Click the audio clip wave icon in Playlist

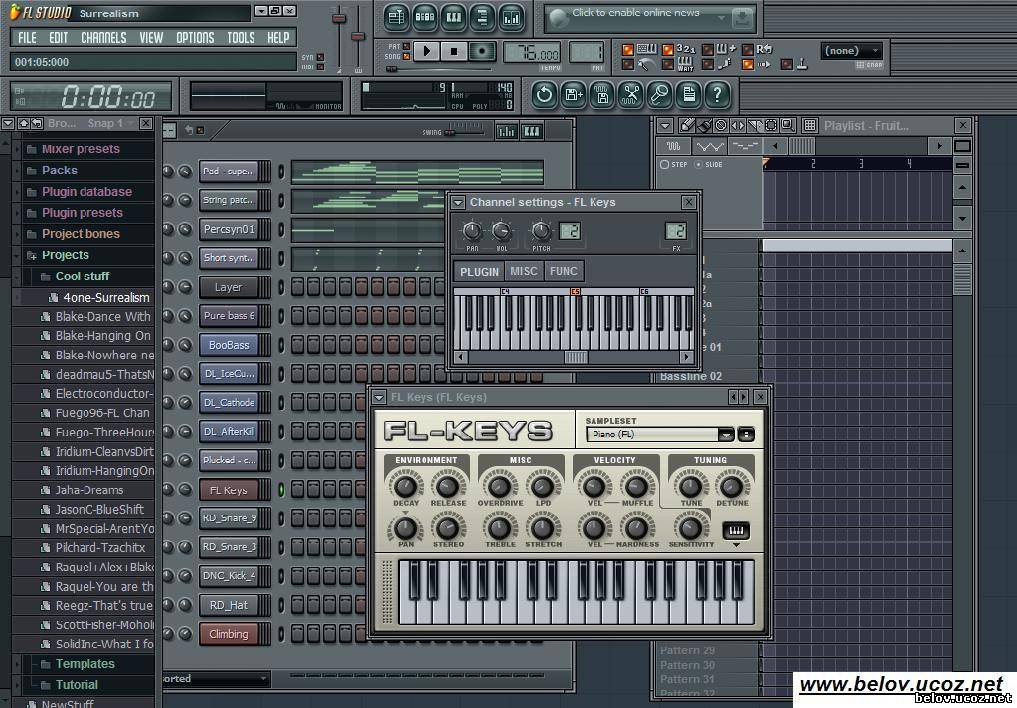click(x=673, y=146)
